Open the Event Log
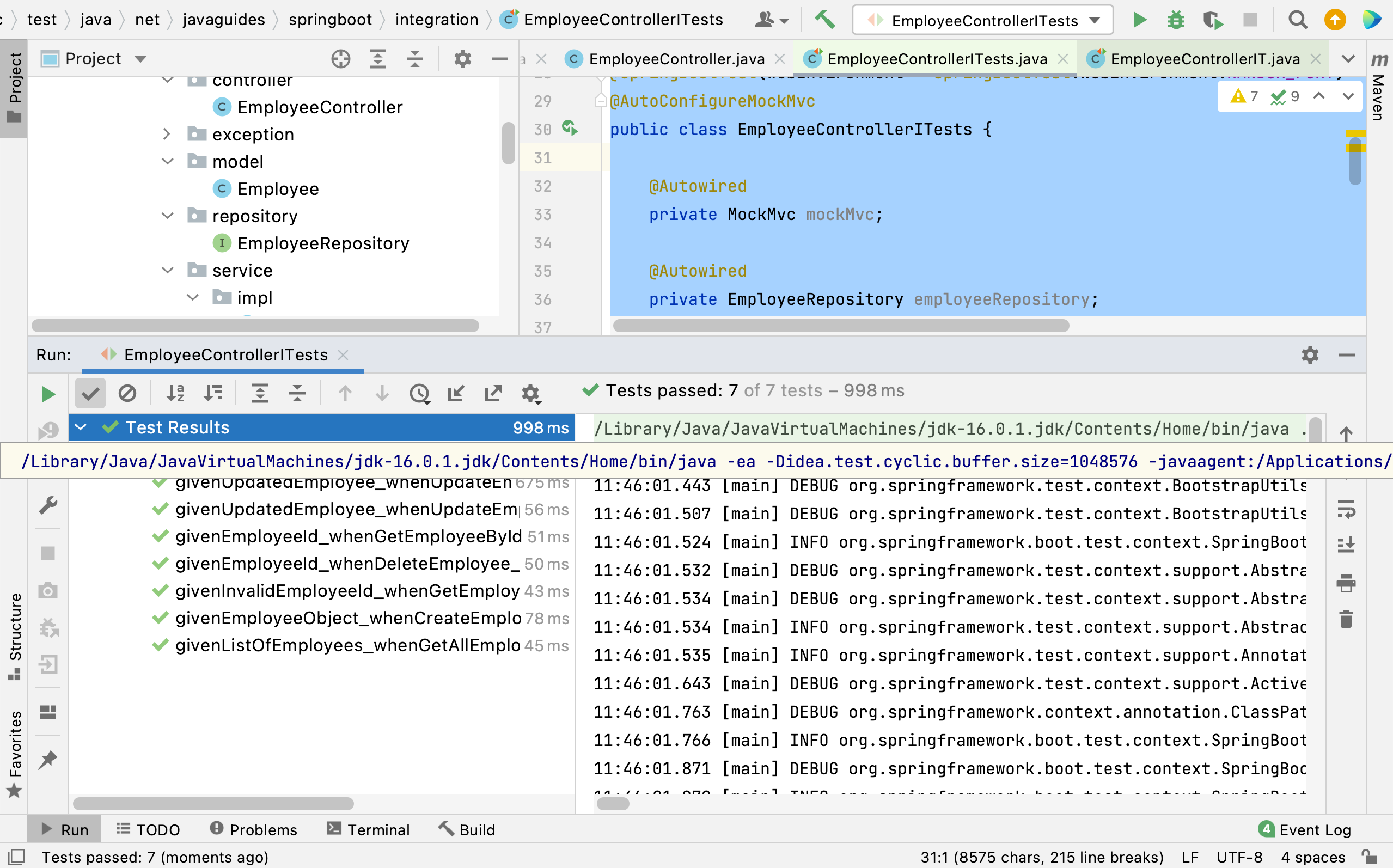This screenshot has height=868, width=1393. pyautogui.click(x=1304, y=829)
